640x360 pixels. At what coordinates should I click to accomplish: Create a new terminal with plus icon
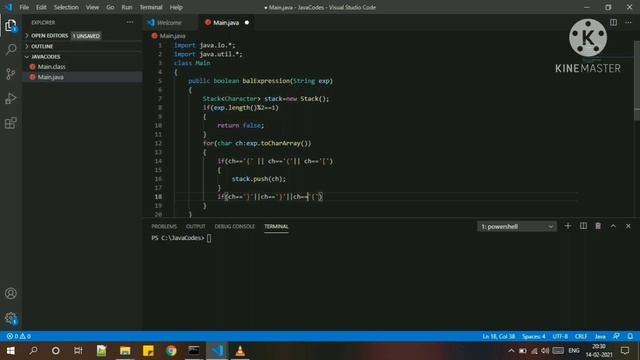pos(568,226)
